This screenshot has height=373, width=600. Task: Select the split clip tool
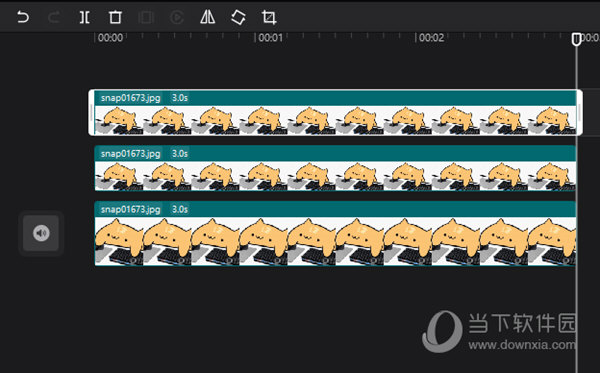tap(85, 17)
